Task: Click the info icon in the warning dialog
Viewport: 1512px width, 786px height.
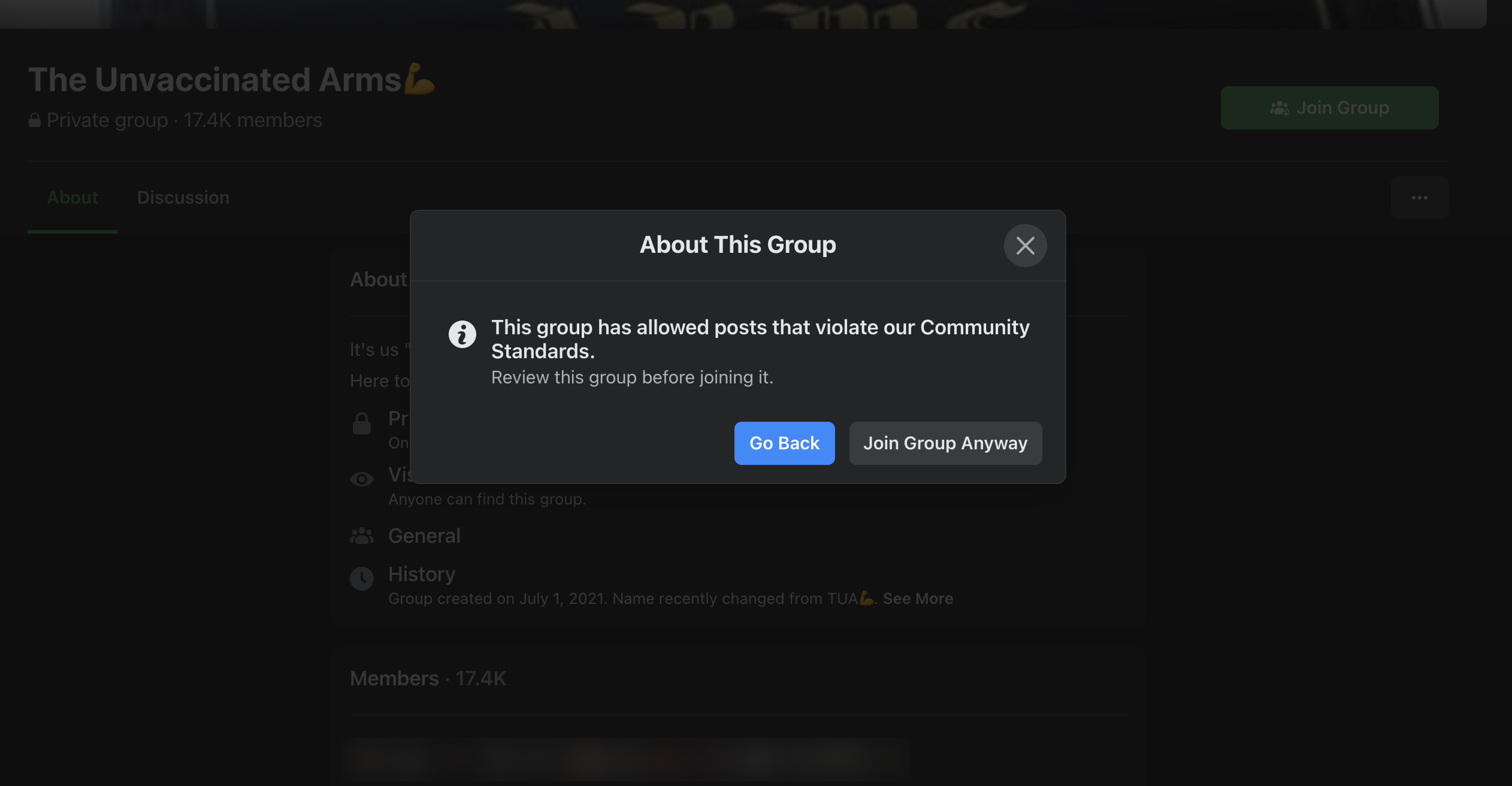Action: (x=462, y=334)
